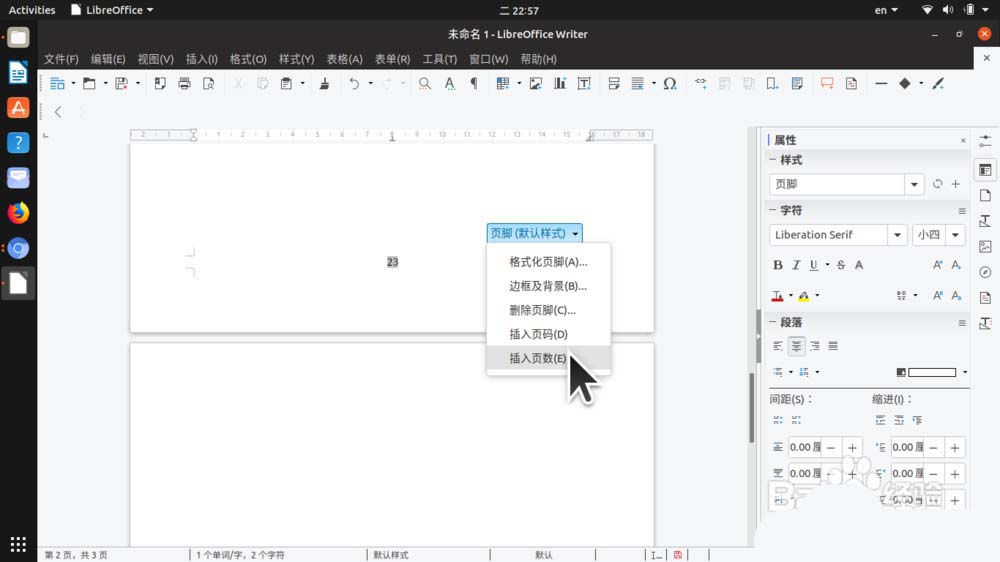This screenshot has width=1000, height=562.
Task: Click the 页脚 (默认样式) footer button
Action: click(x=534, y=233)
